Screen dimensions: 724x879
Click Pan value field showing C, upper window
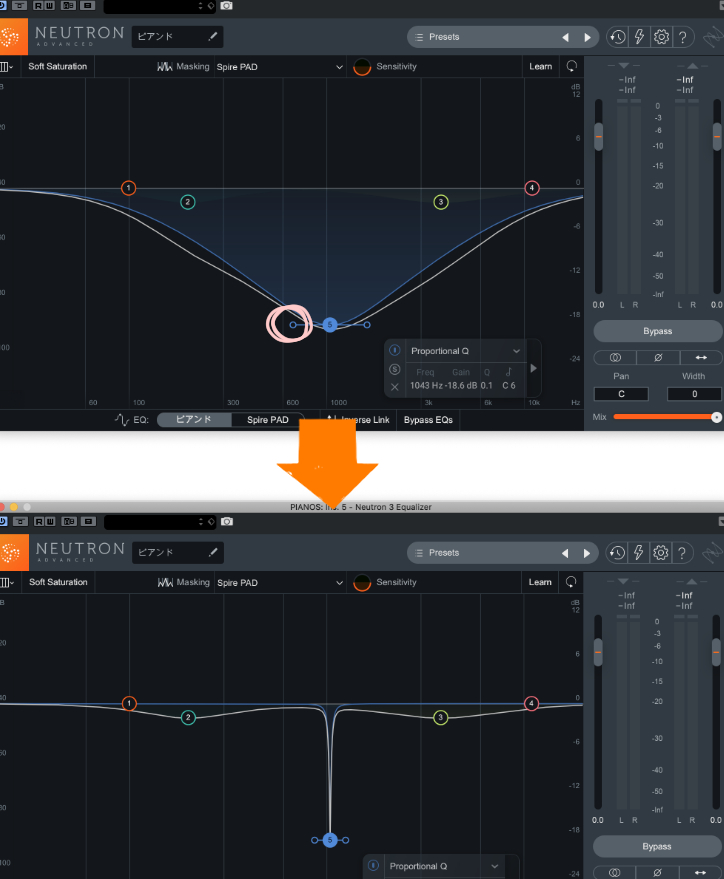[621, 394]
